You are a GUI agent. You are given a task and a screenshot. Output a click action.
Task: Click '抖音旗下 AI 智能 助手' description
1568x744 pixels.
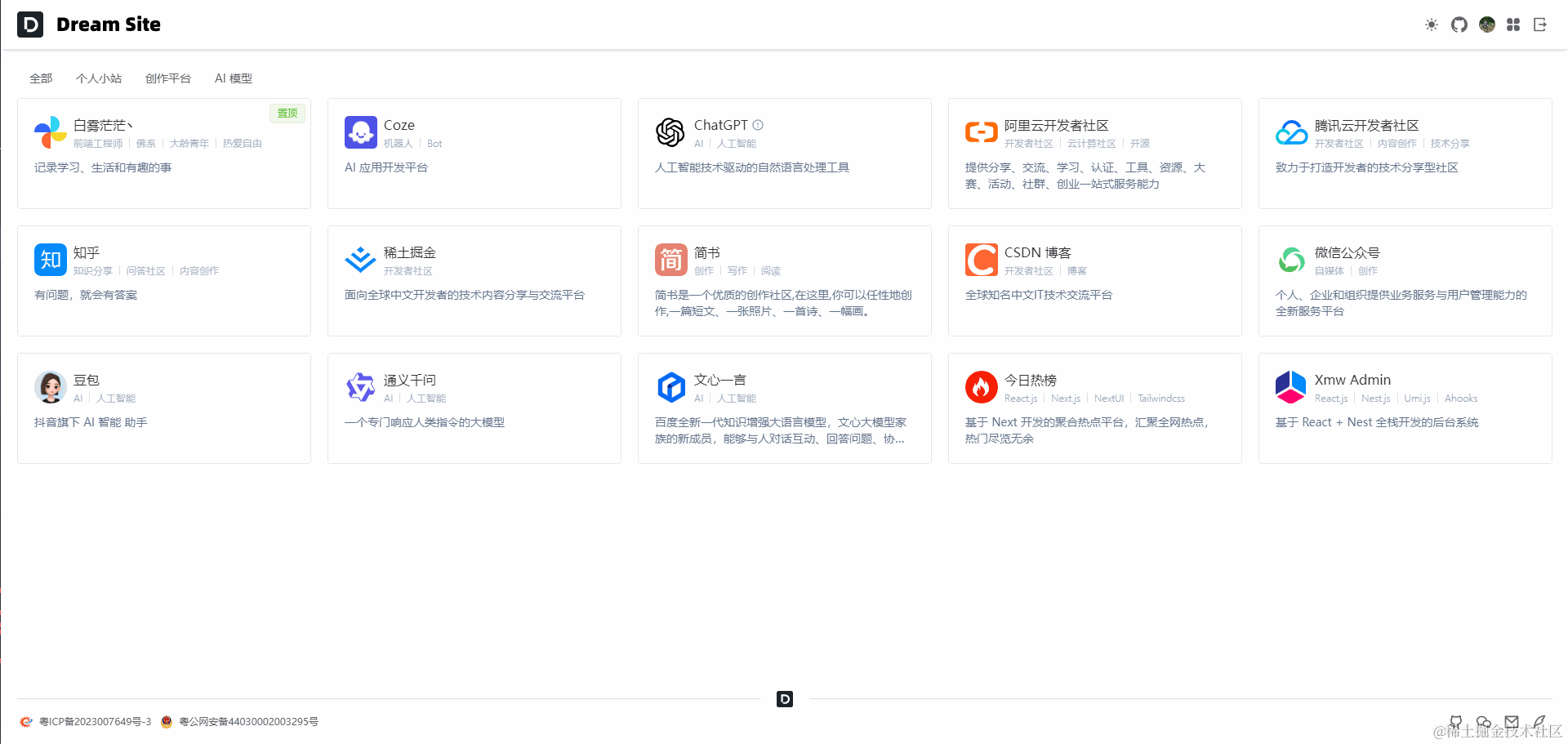click(91, 422)
